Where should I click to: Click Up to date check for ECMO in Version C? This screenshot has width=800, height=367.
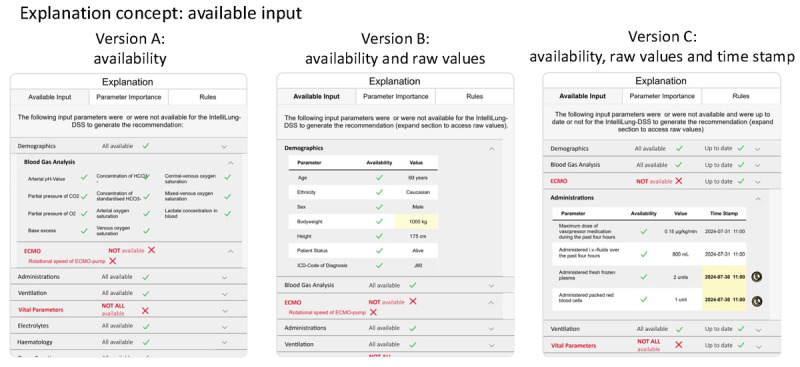click(x=741, y=181)
